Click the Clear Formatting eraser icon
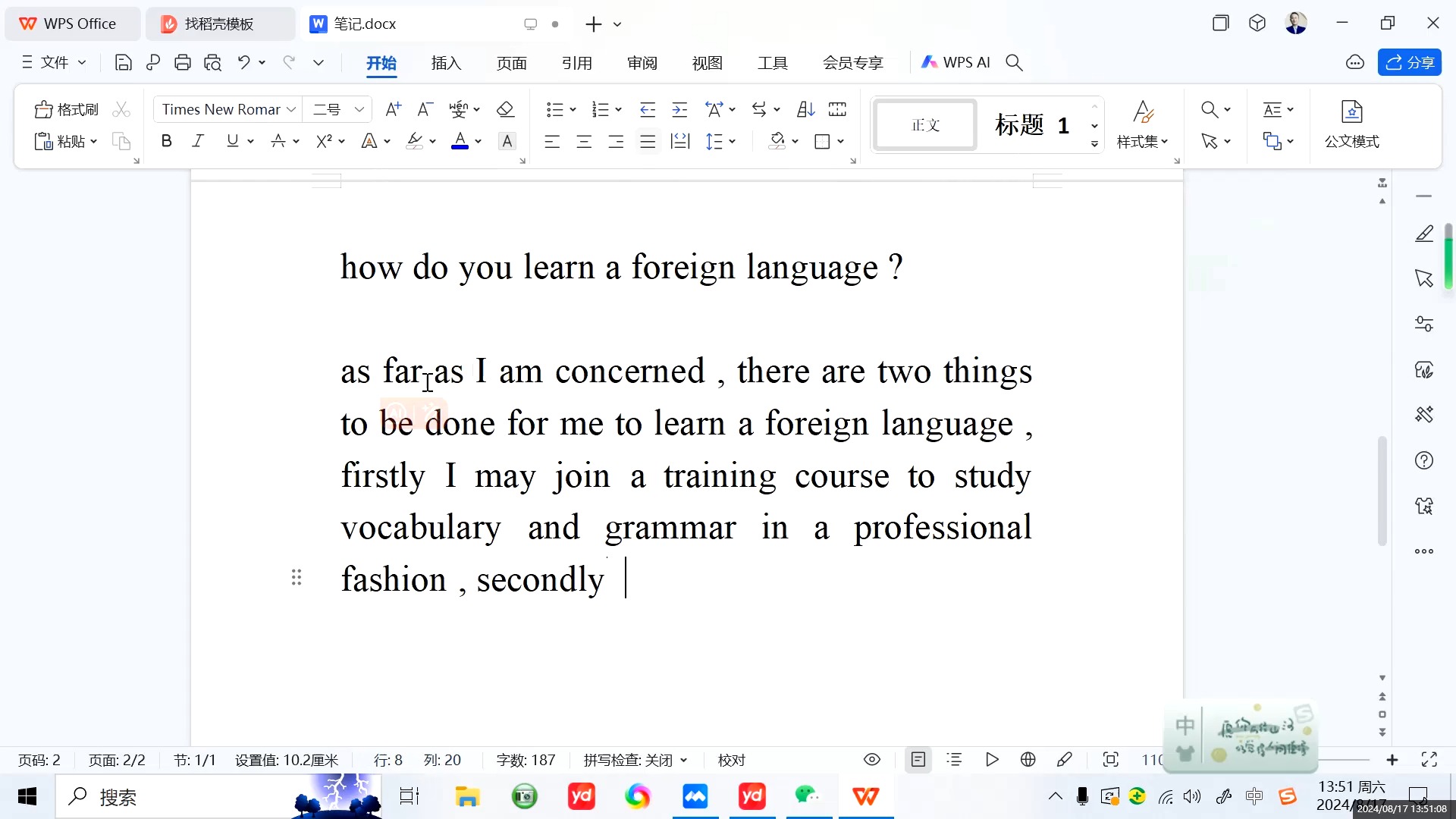Viewport: 1456px width, 819px height. click(505, 110)
